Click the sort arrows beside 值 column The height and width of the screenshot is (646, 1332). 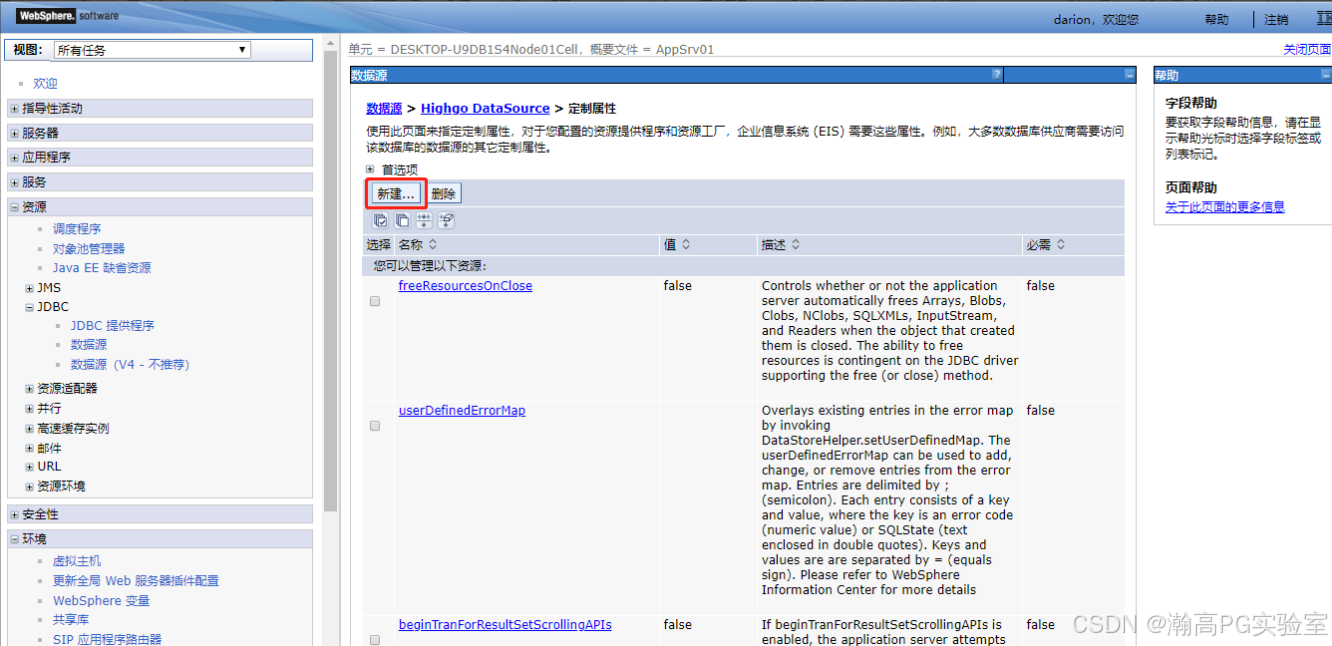(686, 244)
